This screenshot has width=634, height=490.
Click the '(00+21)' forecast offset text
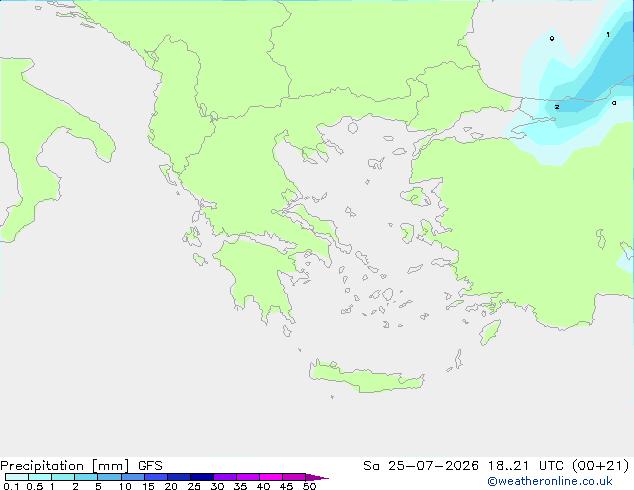click(x=601, y=466)
